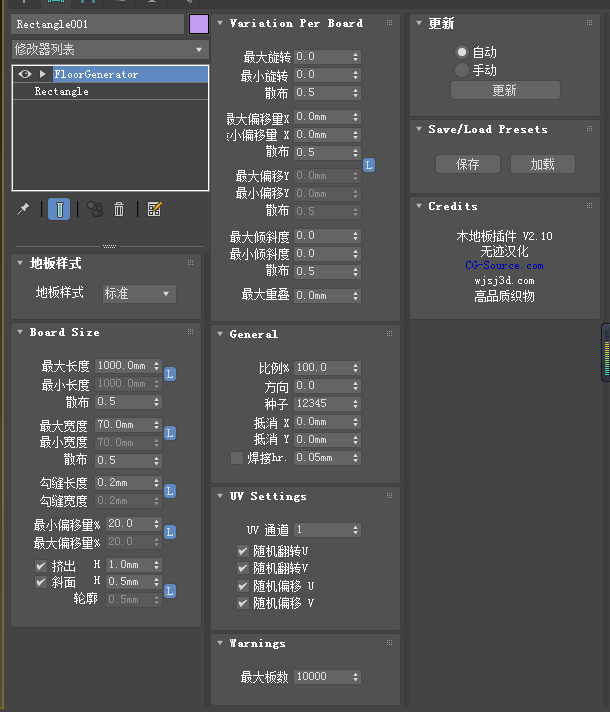Click the trash icon to remove modifier
The width and height of the screenshot is (610, 712).
[x=119, y=209]
